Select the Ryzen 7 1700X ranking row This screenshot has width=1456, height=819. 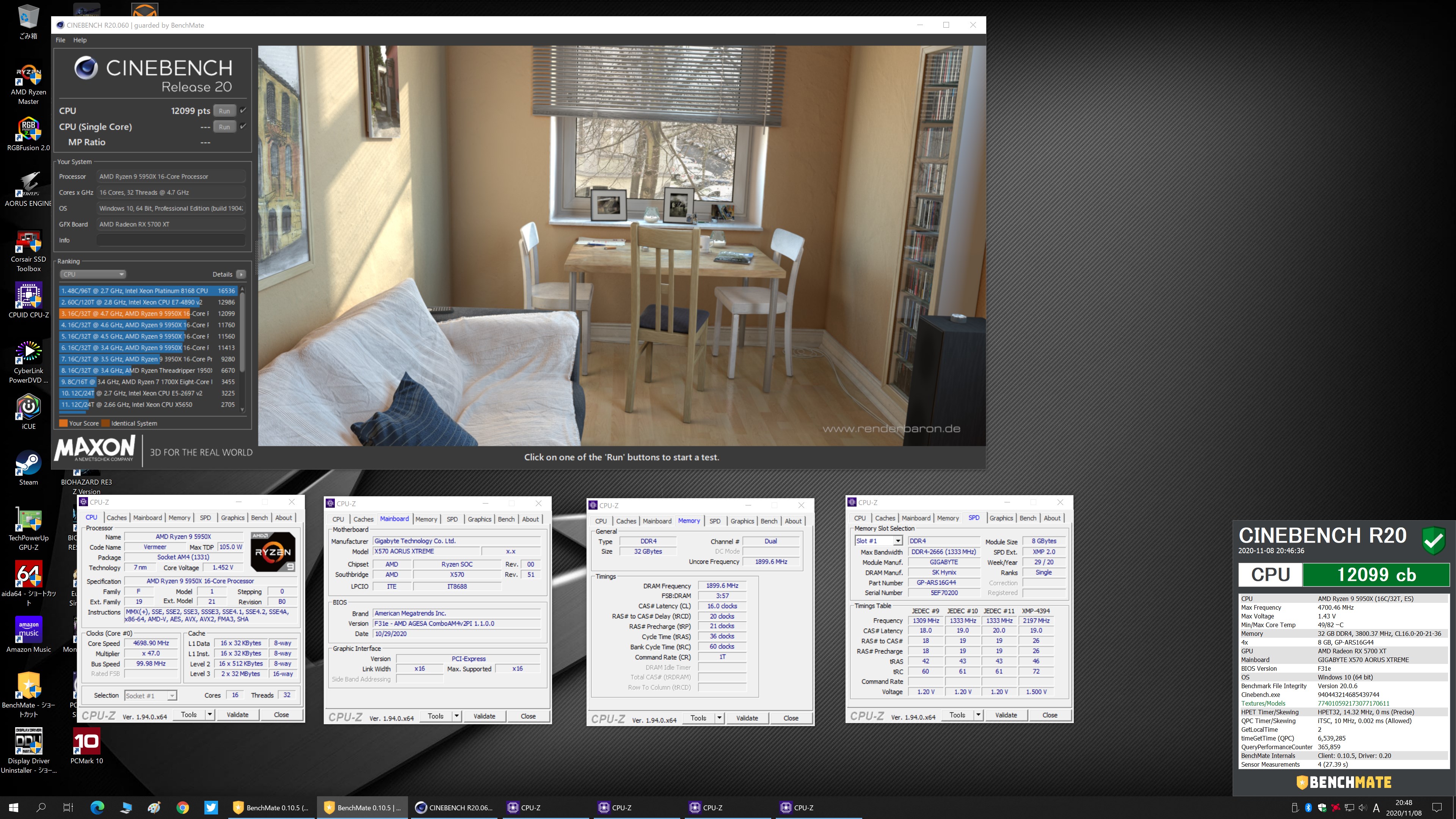149,381
